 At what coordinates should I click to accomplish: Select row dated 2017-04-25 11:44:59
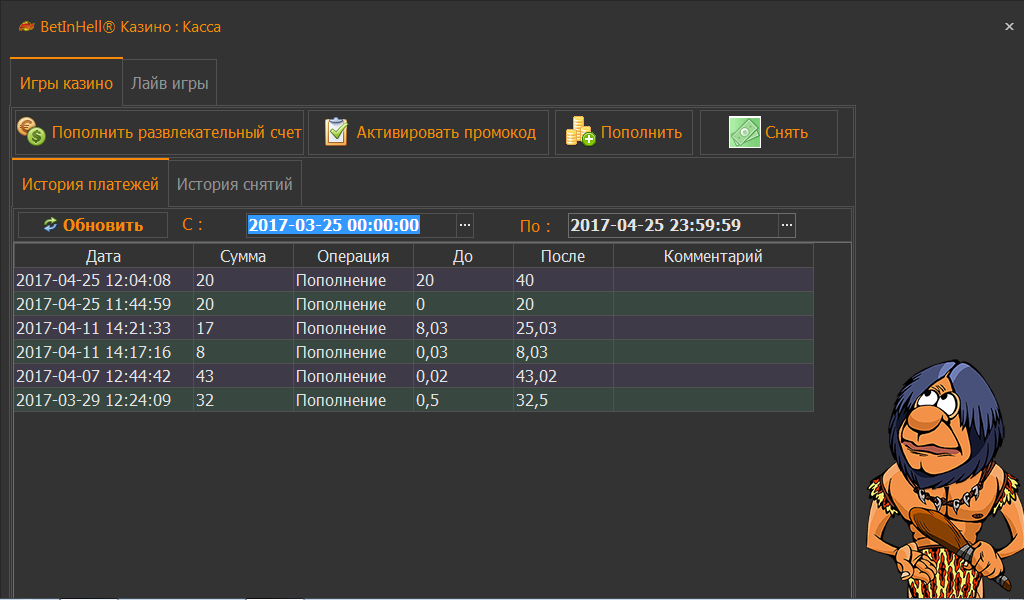[x=413, y=304]
